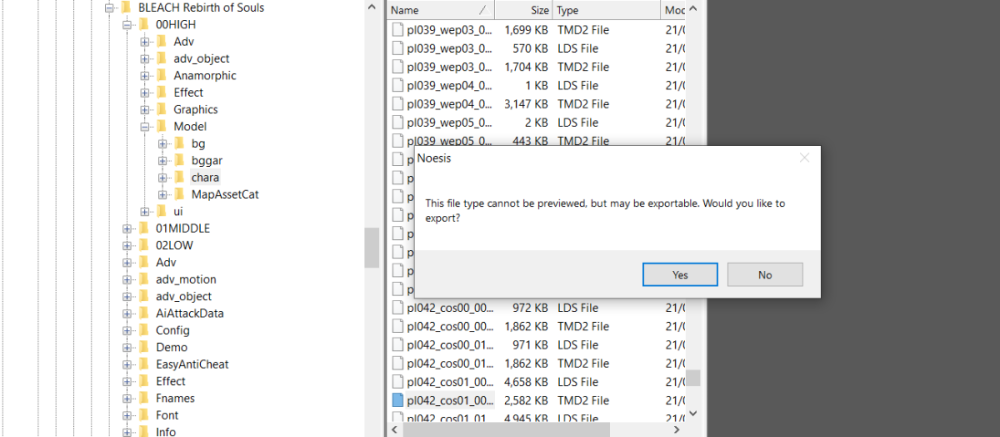Image resolution: width=1000 pixels, height=437 pixels.
Task: Click Yes in the Noesis export dialog
Action: (x=680, y=274)
